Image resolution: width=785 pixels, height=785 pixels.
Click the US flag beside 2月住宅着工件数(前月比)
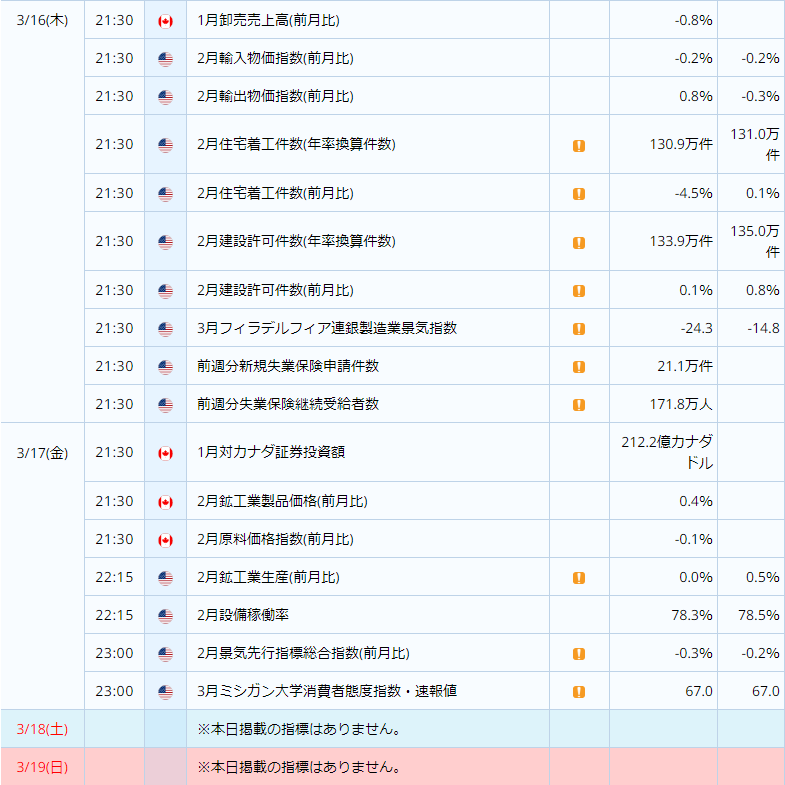click(165, 194)
